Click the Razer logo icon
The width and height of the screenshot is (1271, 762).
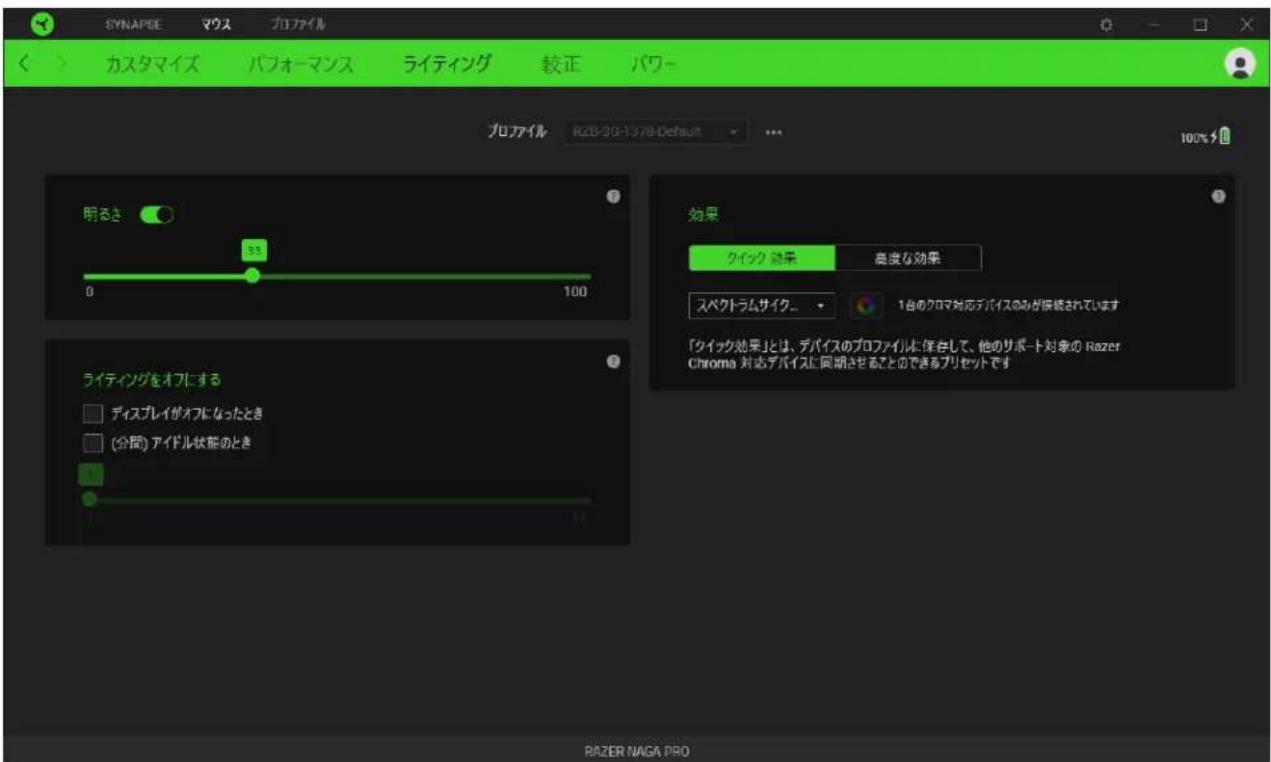click(x=44, y=23)
